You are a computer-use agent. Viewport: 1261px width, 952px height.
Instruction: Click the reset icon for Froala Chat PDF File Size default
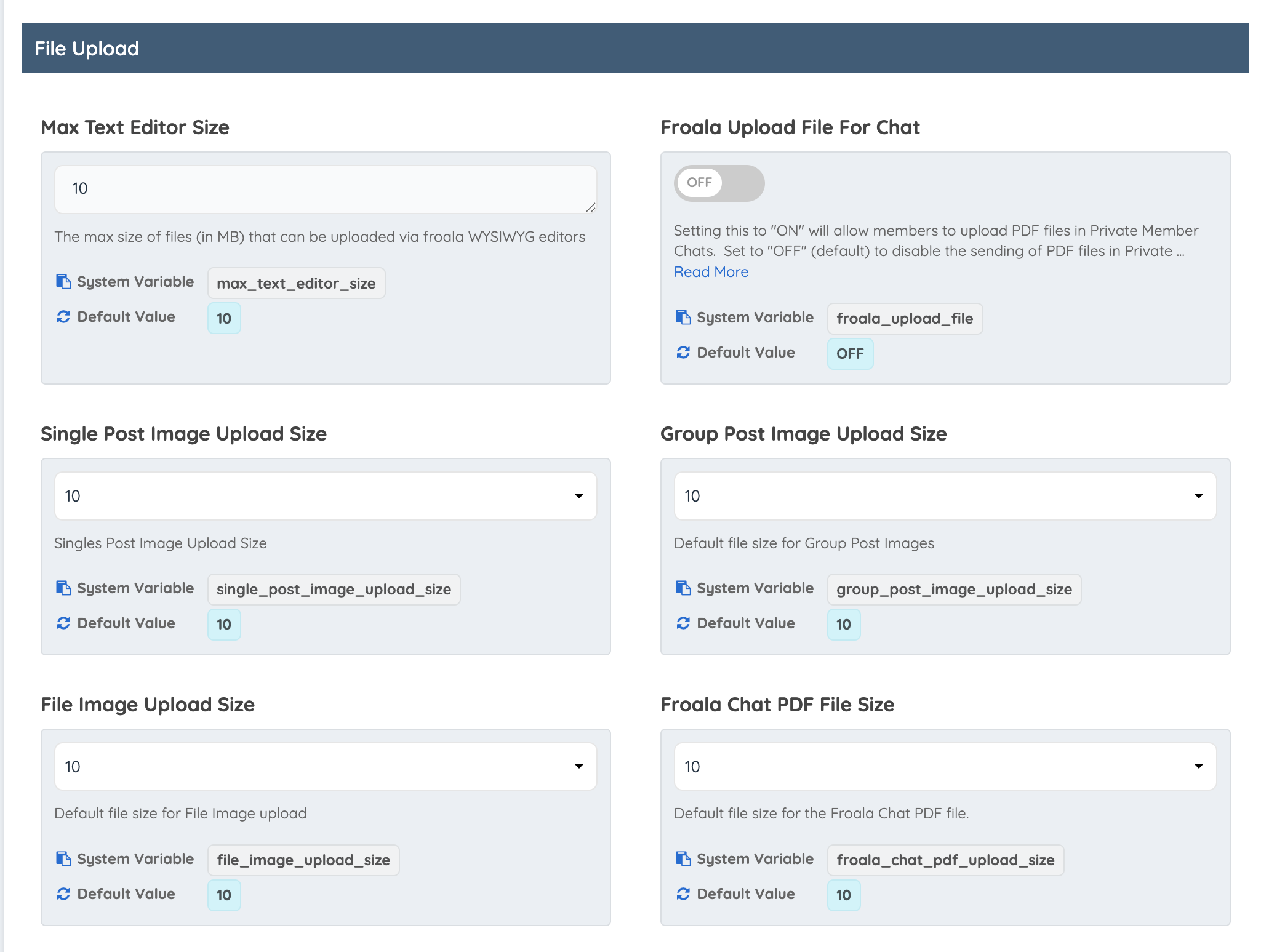pos(683,894)
